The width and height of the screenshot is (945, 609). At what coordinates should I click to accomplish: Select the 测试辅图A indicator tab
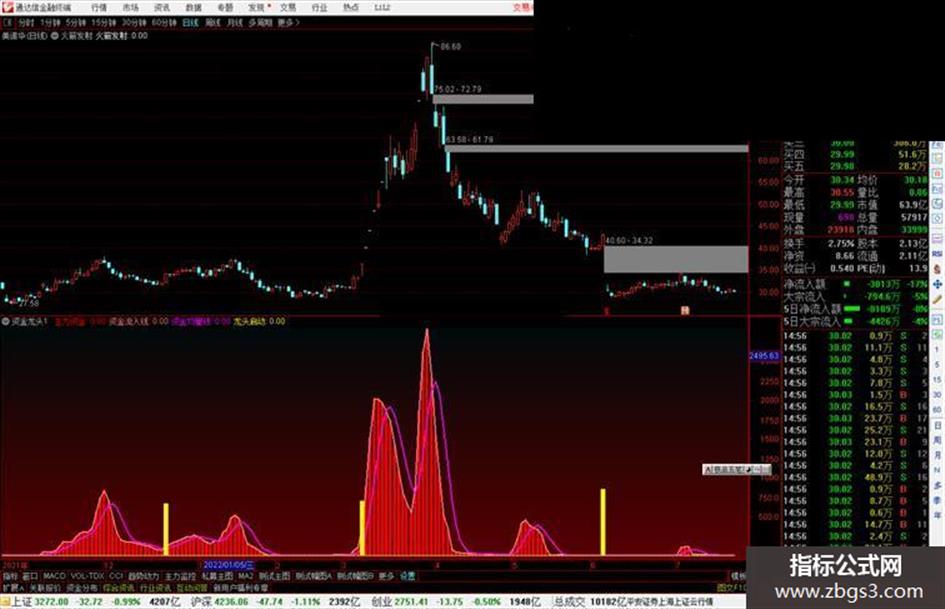coord(313,576)
